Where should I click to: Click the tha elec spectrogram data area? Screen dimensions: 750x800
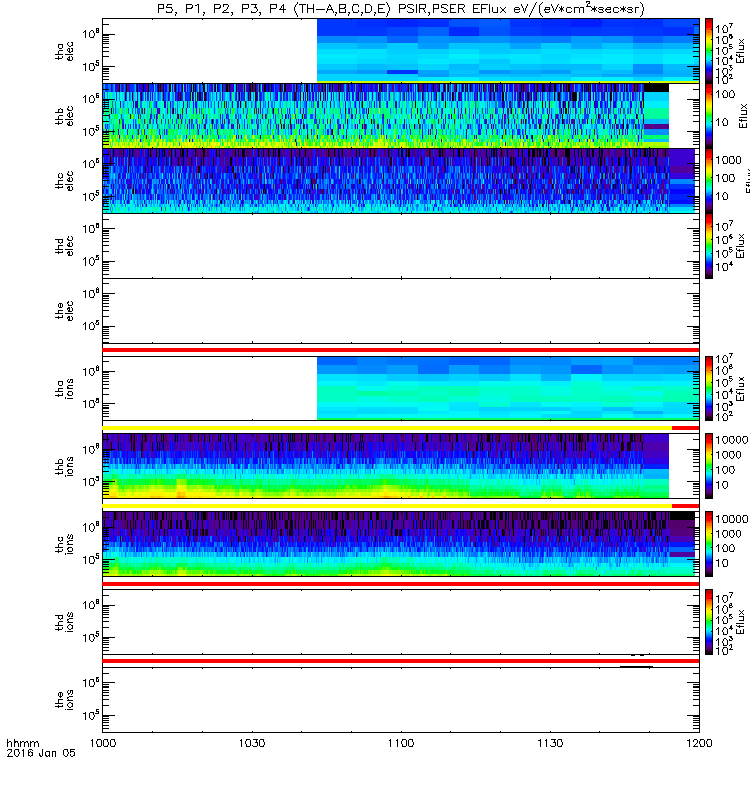click(508, 51)
